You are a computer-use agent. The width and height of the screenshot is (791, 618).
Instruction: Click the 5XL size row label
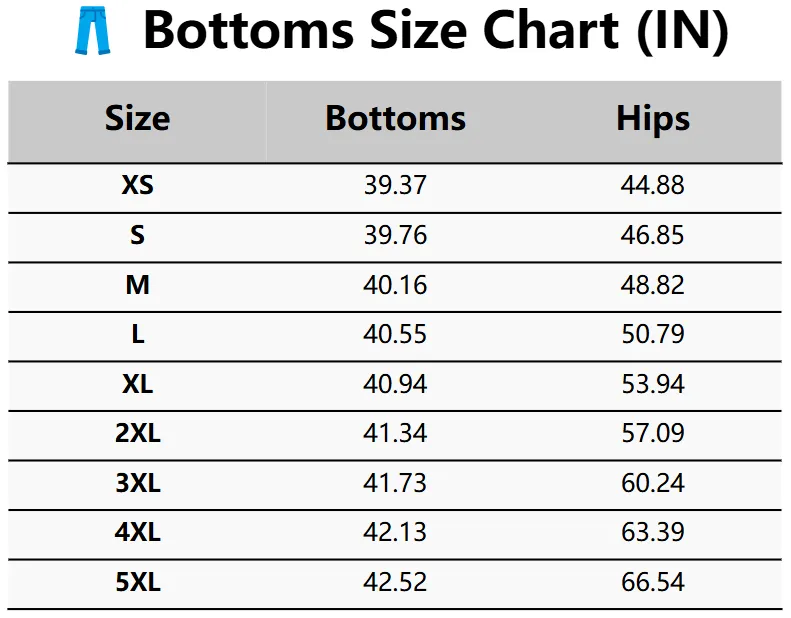point(137,582)
